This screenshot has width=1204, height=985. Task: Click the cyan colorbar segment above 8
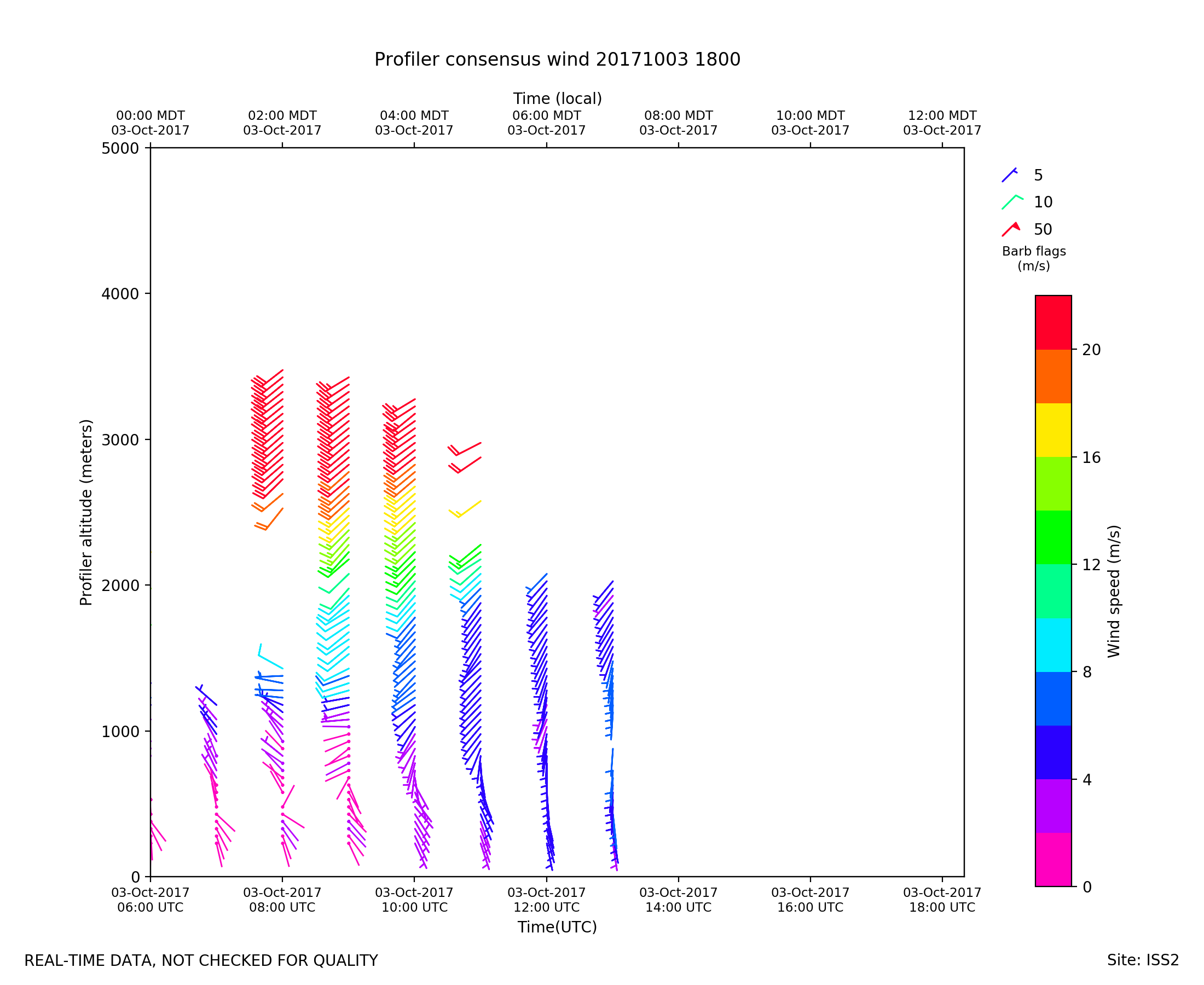pyautogui.click(x=1053, y=645)
